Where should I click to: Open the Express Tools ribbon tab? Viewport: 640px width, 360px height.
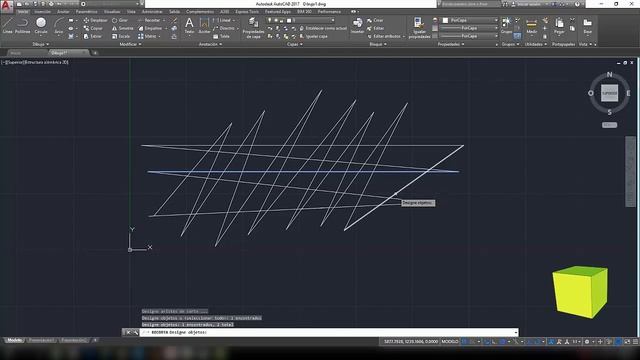tap(247, 11)
